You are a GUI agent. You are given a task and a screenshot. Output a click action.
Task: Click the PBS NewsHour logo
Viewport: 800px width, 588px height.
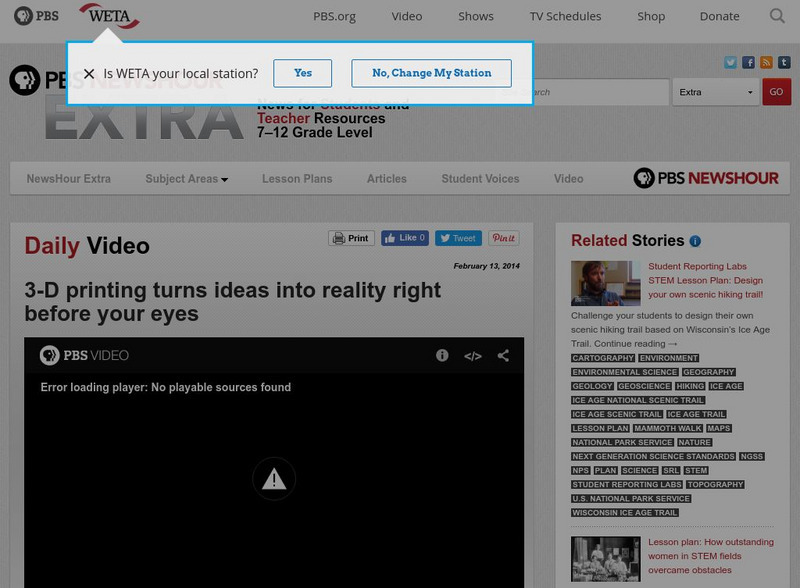coord(706,178)
